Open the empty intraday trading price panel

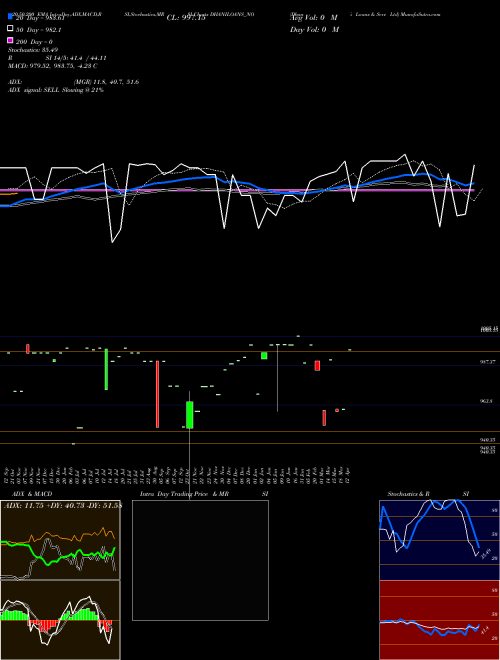[x=200, y=560]
